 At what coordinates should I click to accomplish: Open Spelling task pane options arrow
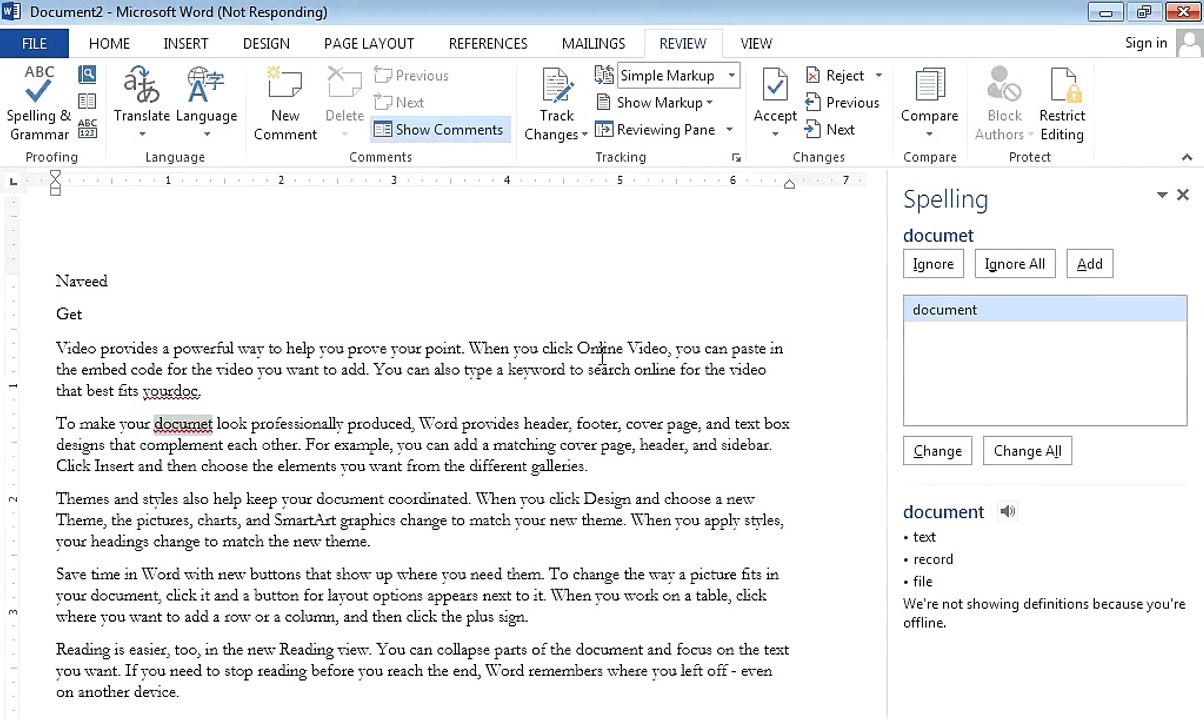[x=1162, y=195]
